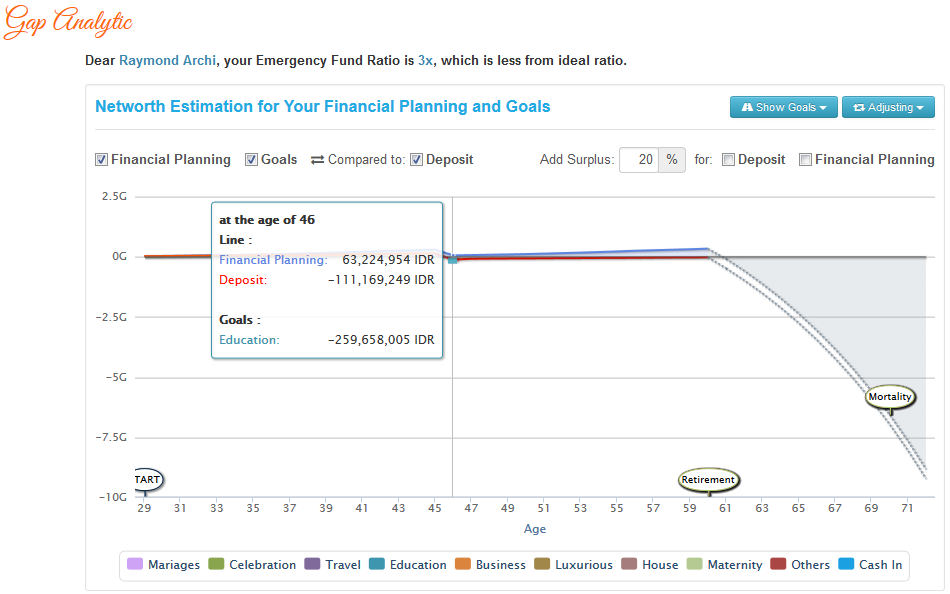
Task: Toggle the Business legend icon
Action: coord(463,565)
